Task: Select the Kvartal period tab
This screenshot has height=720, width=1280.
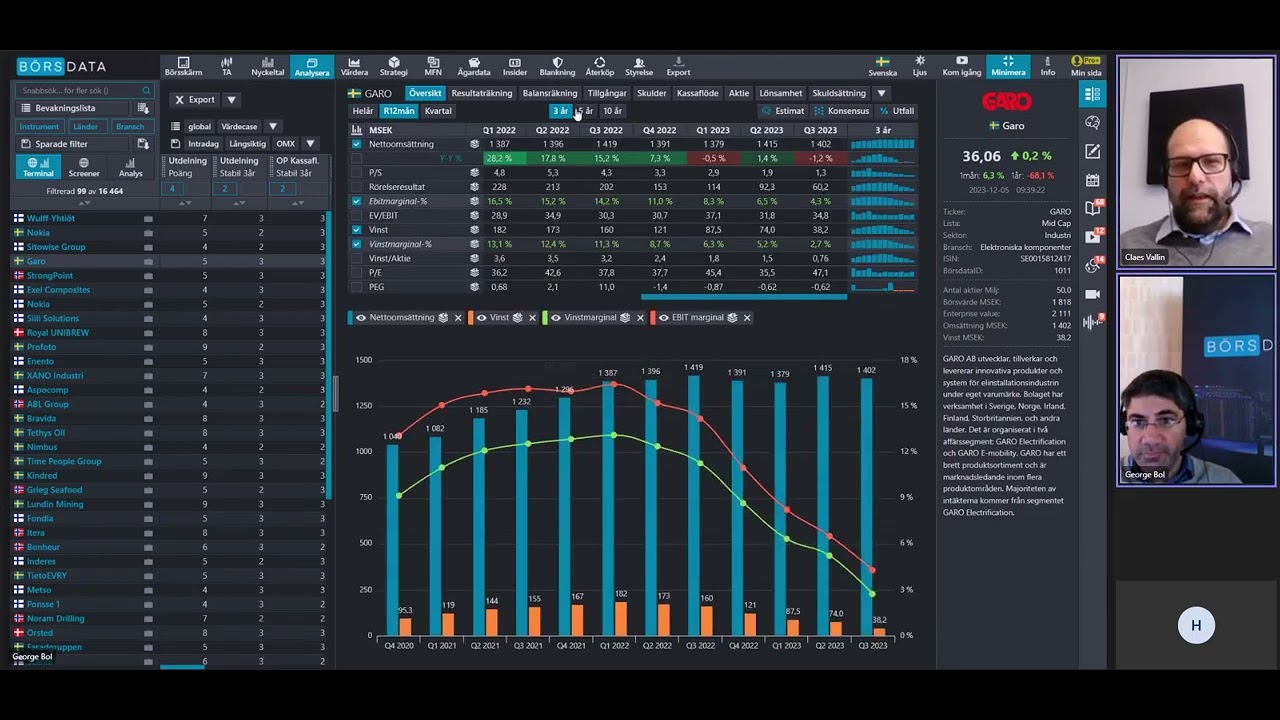Action: [438, 111]
